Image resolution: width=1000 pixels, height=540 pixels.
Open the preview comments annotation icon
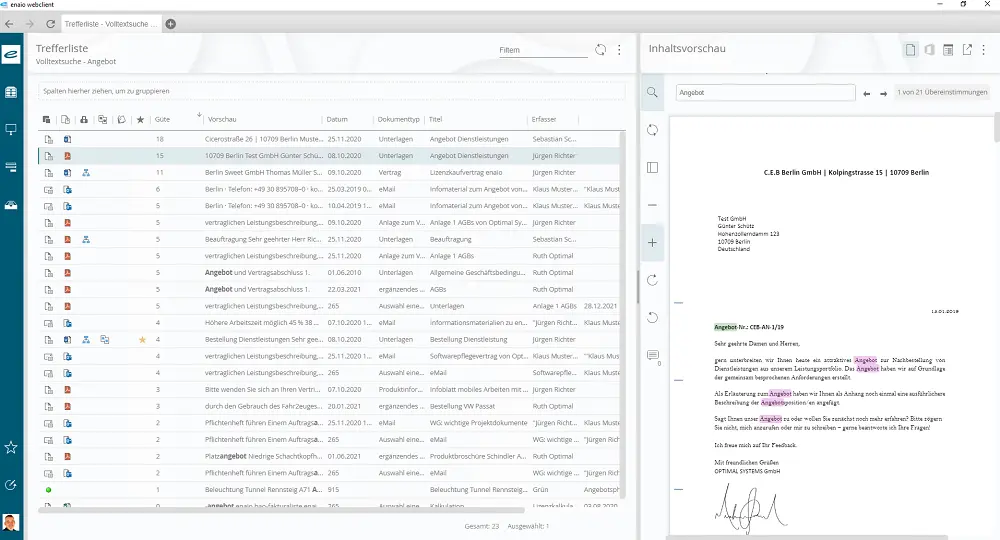click(653, 356)
